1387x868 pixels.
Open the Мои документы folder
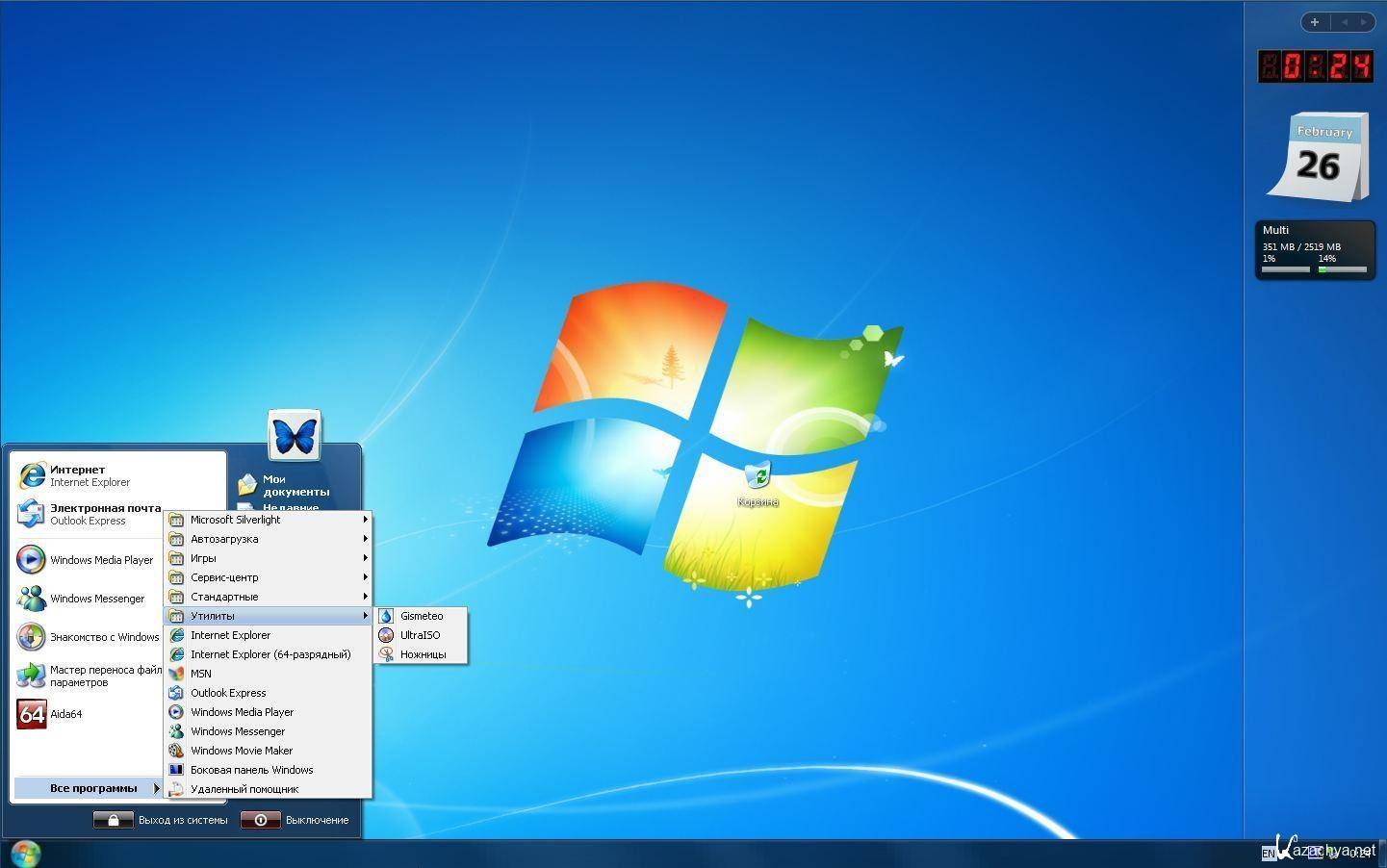[285, 485]
